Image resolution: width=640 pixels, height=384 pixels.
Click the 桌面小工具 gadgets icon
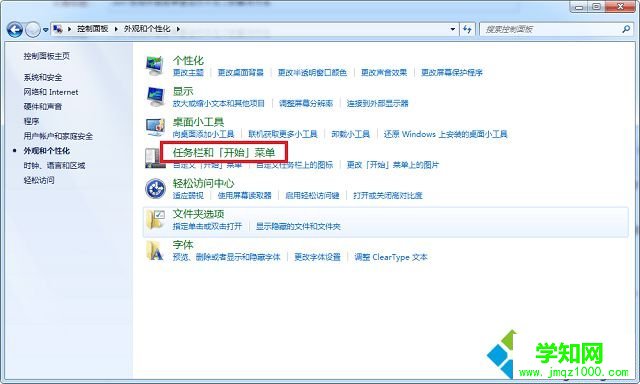pyautogui.click(x=155, y=127)
